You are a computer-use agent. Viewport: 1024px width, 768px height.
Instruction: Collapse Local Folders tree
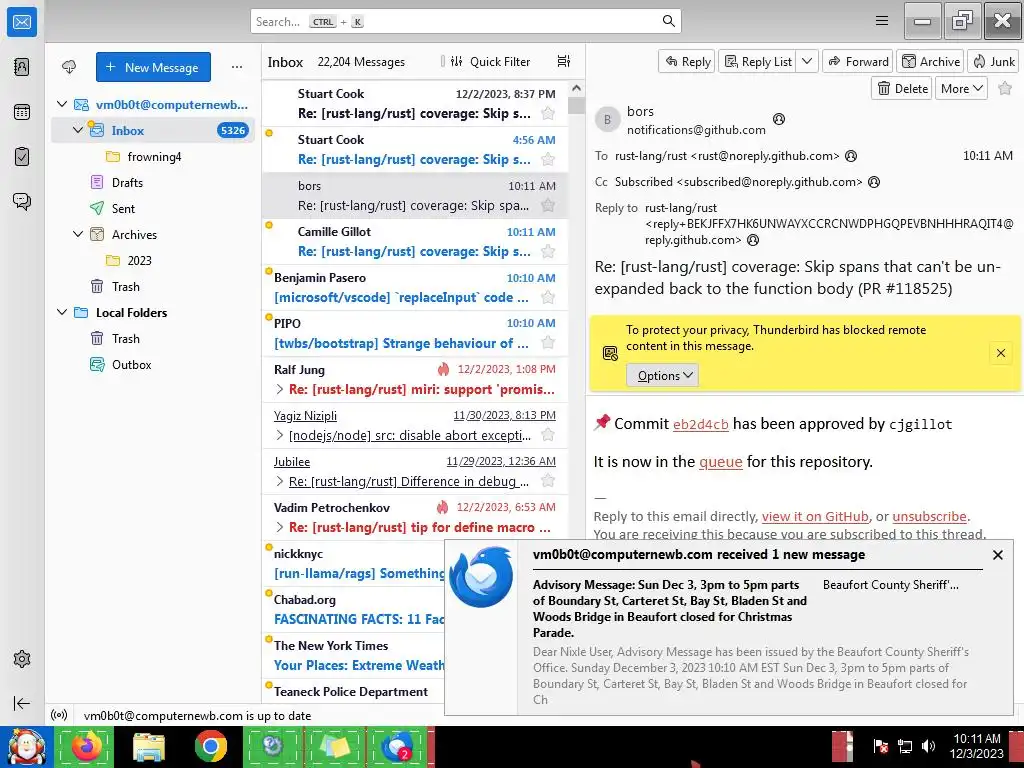(62, 312)
